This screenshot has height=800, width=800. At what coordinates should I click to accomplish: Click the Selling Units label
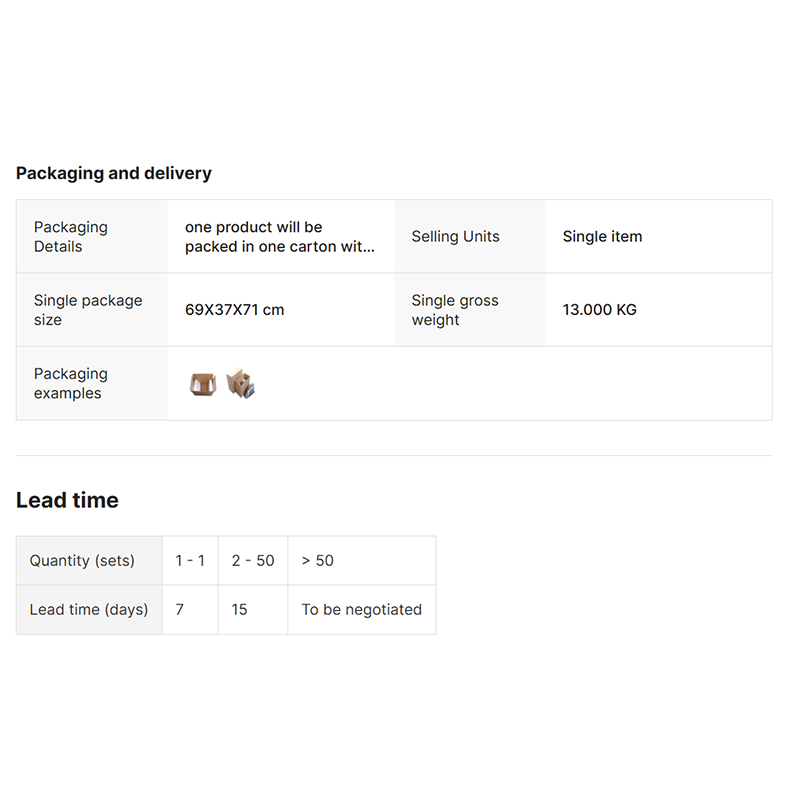click(455, 237)
